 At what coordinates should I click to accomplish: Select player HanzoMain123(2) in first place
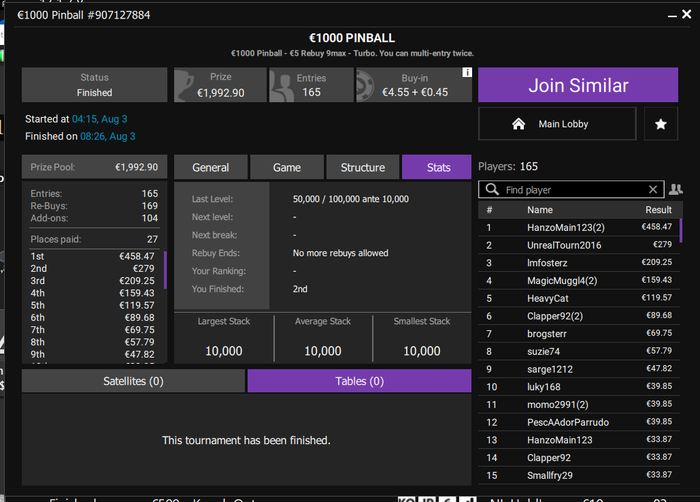pyautogui.click(x=579, y=227)
